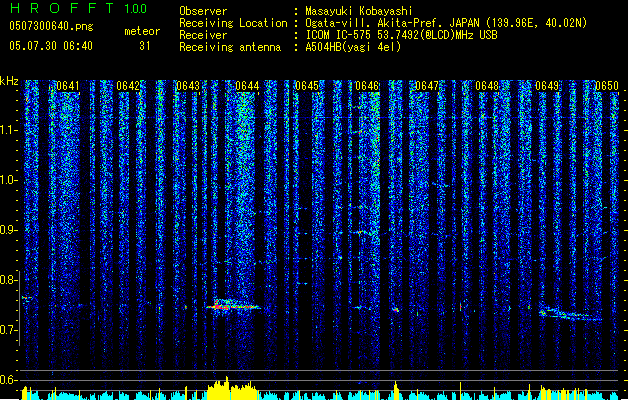This screenshot has height=400, width=629.
Task: Click the 1.0 frequency axis label
Action: tap(8, 180)
